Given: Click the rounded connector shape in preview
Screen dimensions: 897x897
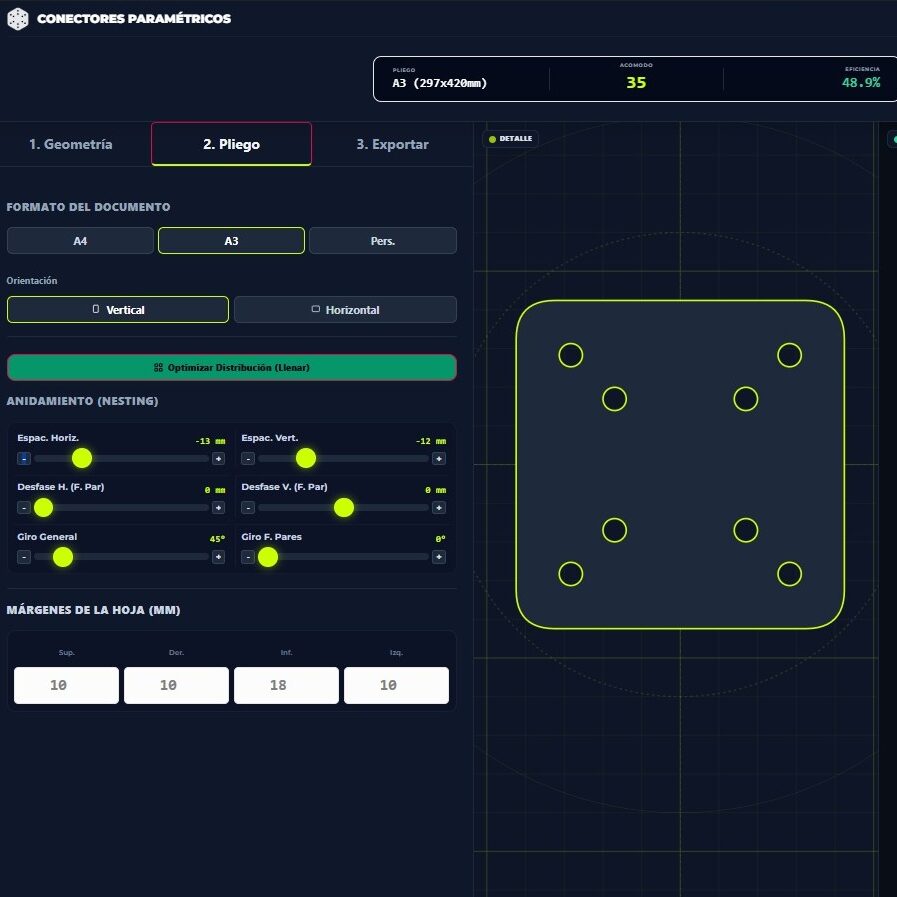Looking at the screenshot, I should (x=680, y=465).
